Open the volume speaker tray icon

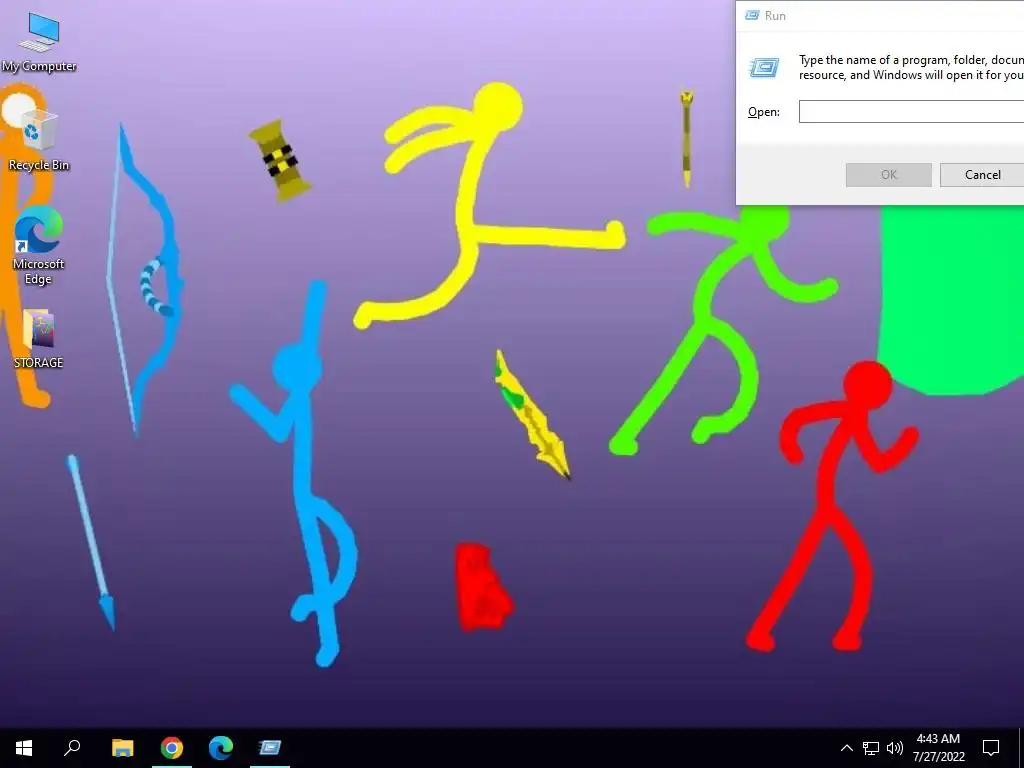click(x=895, y=748)
